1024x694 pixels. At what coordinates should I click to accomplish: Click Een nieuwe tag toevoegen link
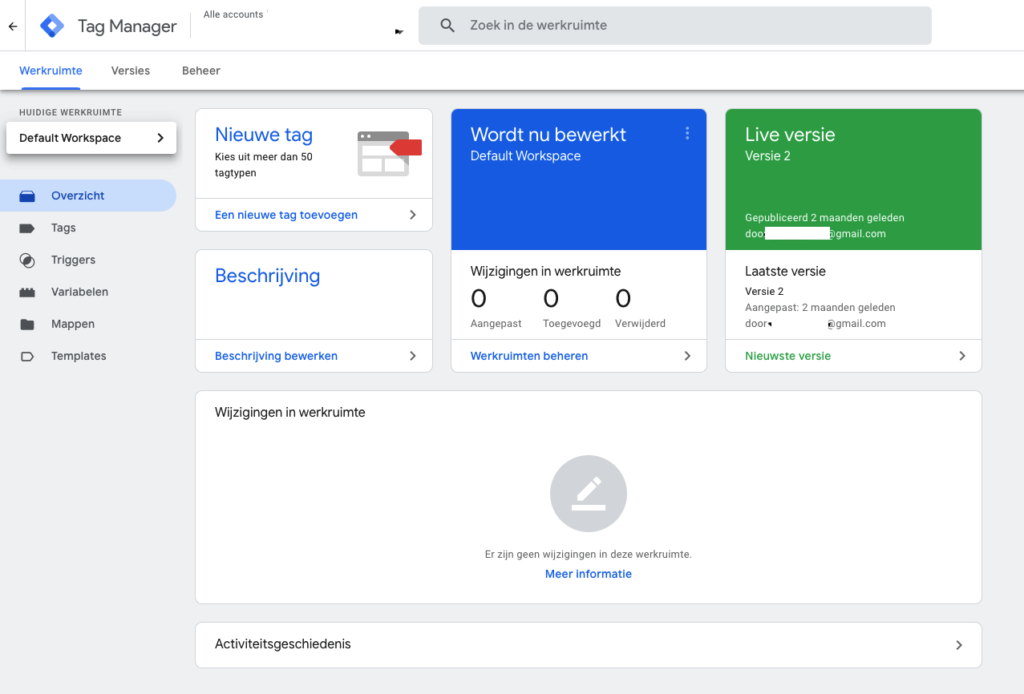pyautogui.click(x=286, y=215)
